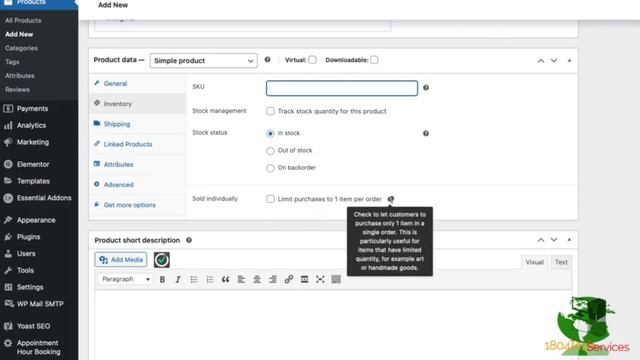
Task: Open Appointment Hour Booking menu
Action: [x=39, y=347]
